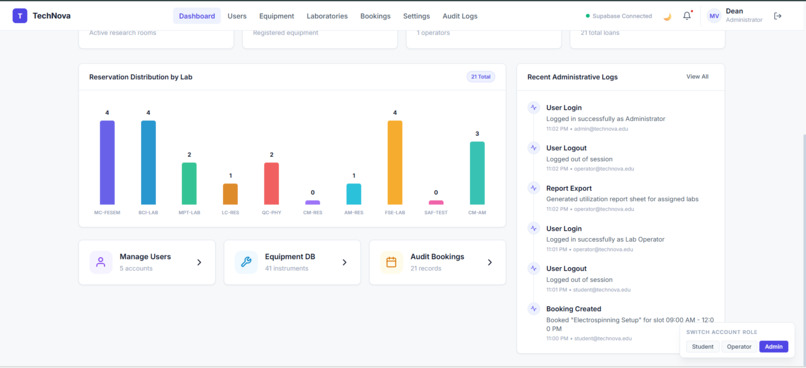Image resolution: width=806 pixels, height=368 pixels.
Task: Click activity icon beside Lab Operator login
Action: pos(534,228)
